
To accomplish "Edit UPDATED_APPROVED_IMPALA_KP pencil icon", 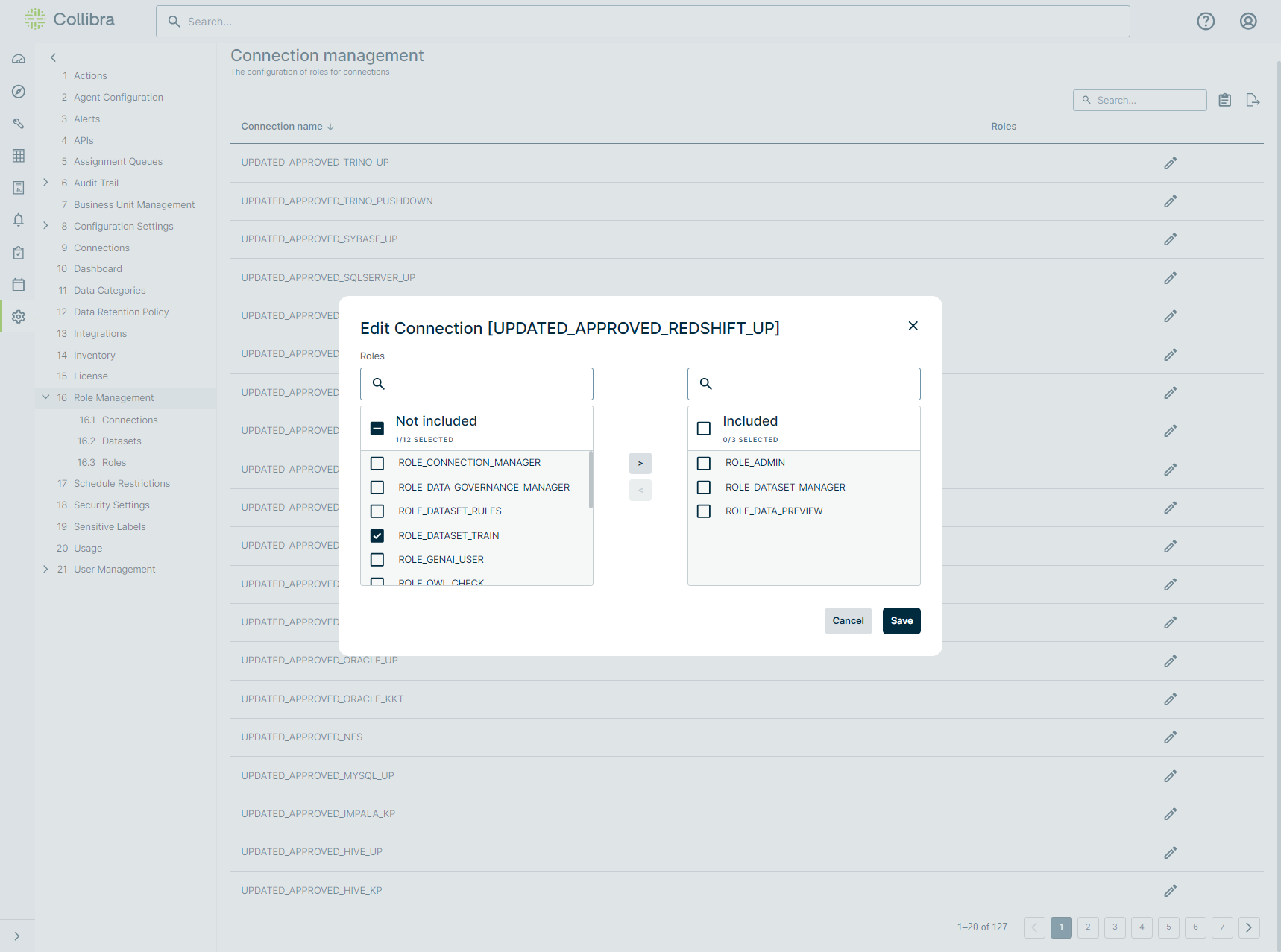I will (x=1171, y=814).
